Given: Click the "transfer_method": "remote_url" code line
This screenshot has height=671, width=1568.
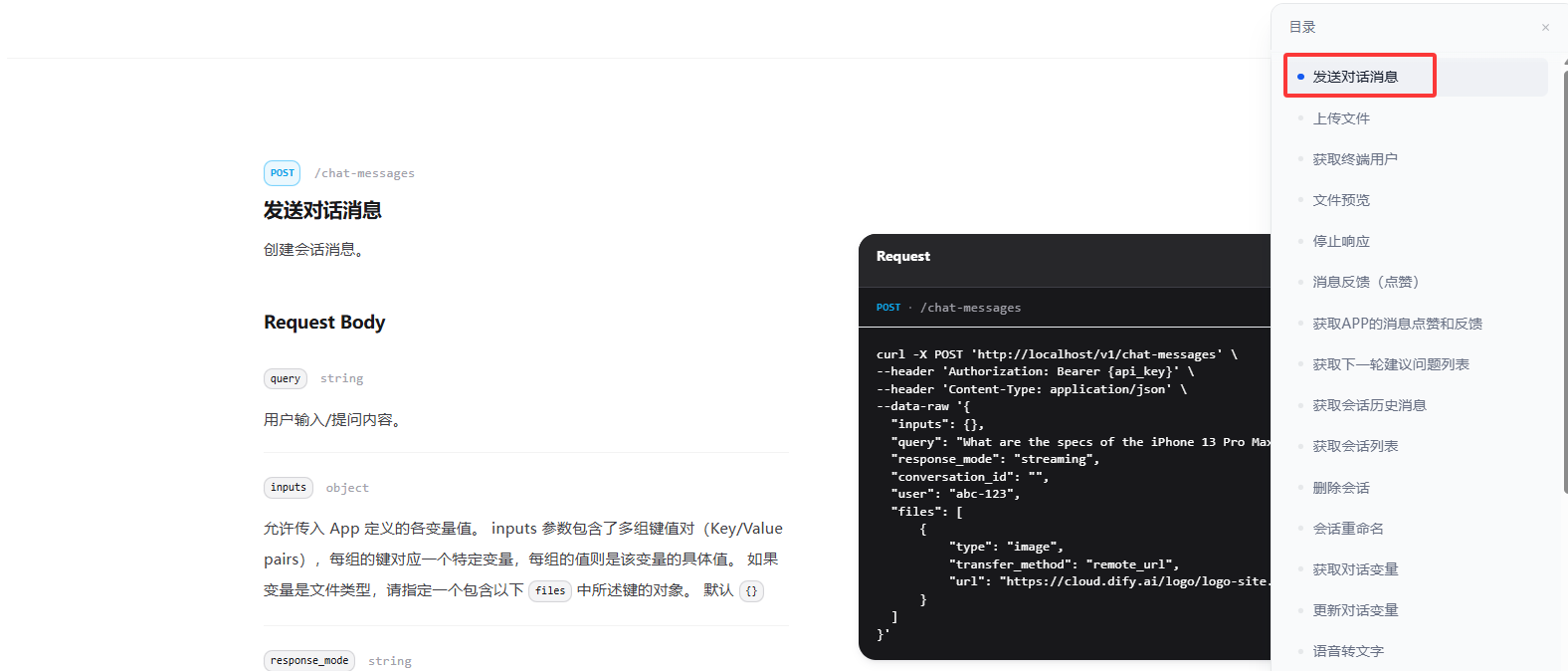Looking at the screenshot, I should click(1064, 563).
